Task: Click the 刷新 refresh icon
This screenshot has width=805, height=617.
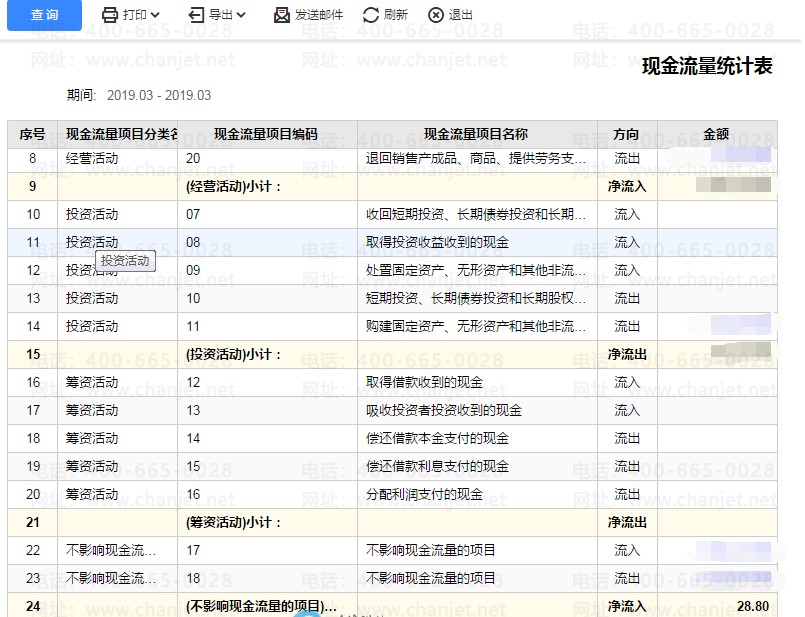Action: (x=371, y=15)
